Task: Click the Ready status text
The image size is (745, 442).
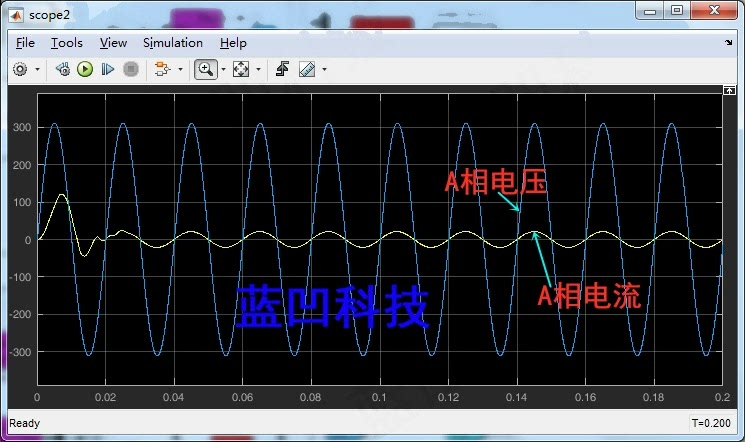Action: click(x=25, y=423)
